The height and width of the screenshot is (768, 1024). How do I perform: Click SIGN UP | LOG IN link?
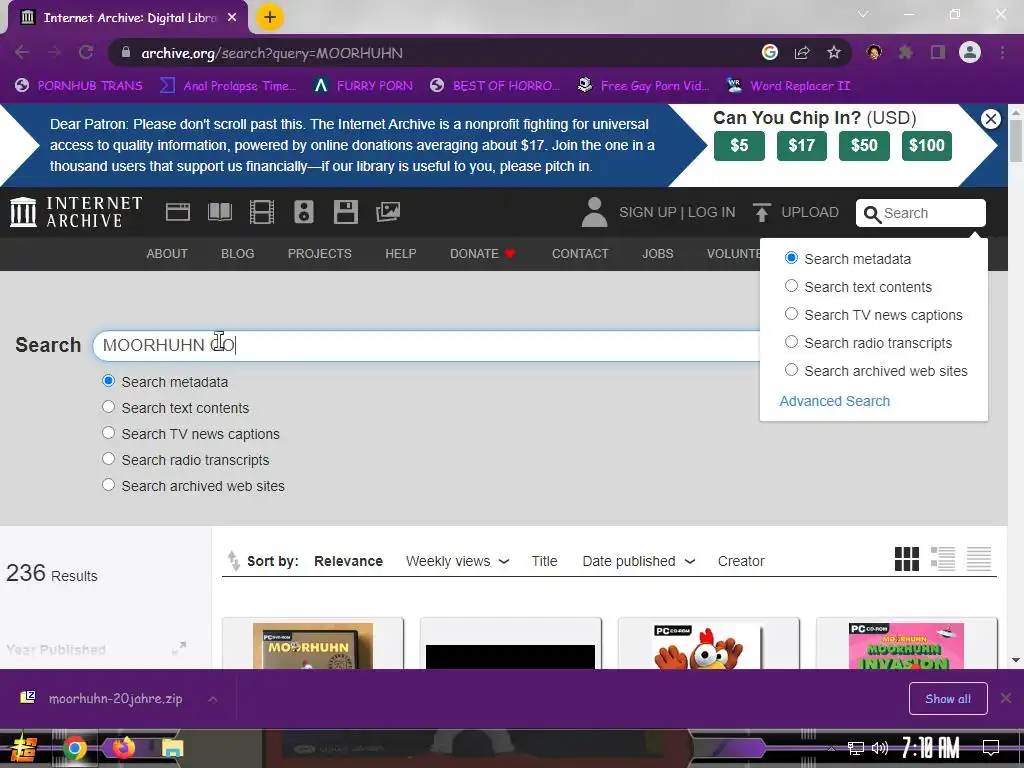click(677, 212)
